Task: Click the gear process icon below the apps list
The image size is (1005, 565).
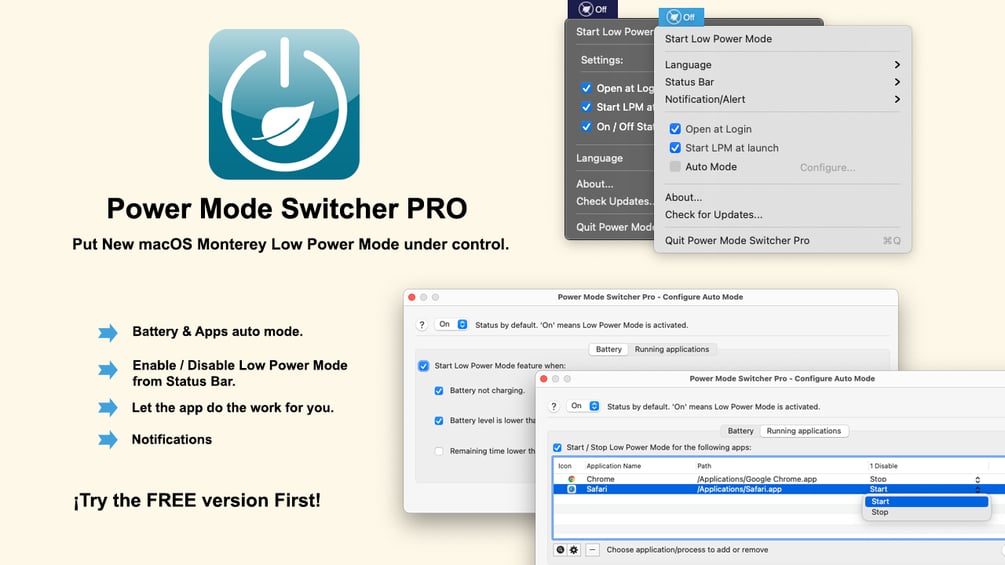Action: (x=574, y=550)
